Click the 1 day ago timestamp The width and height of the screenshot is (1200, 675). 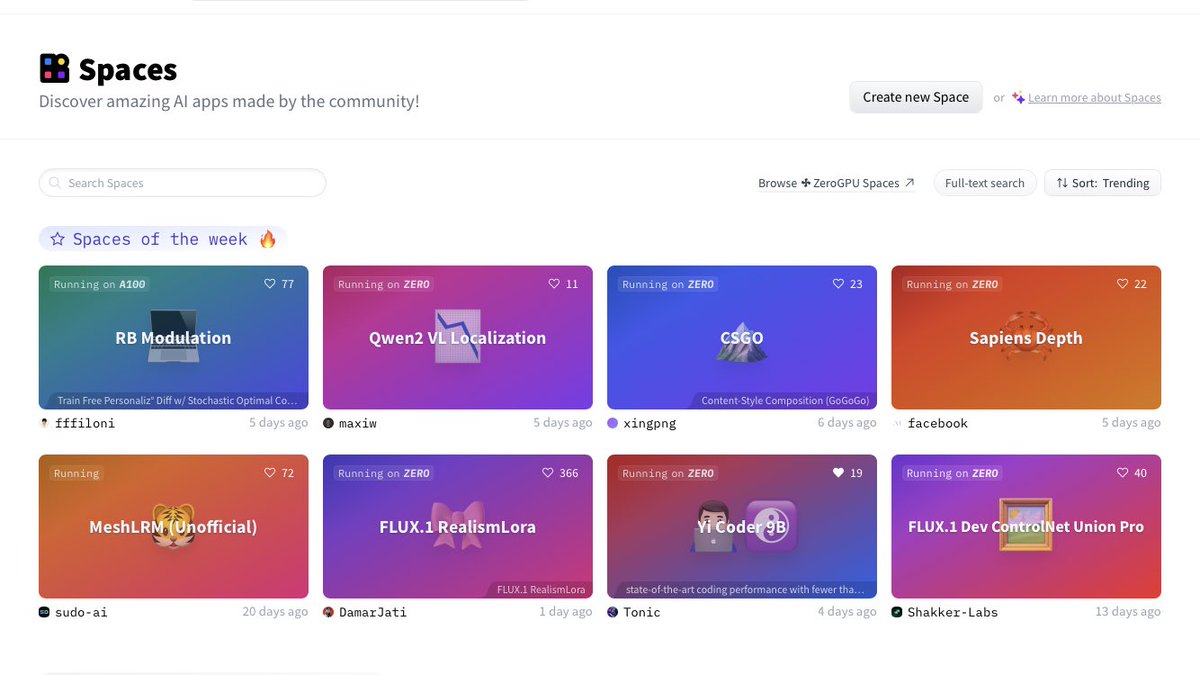[566, 612]
